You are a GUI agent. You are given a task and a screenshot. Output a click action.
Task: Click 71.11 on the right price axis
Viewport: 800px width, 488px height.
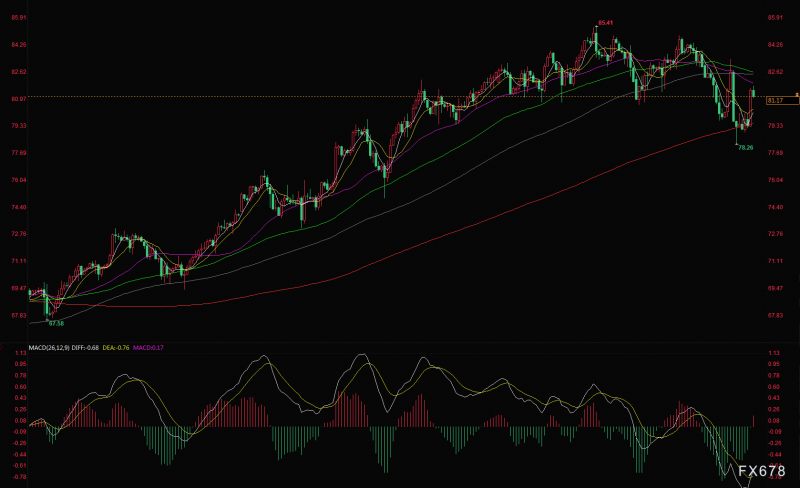point(775,261)
